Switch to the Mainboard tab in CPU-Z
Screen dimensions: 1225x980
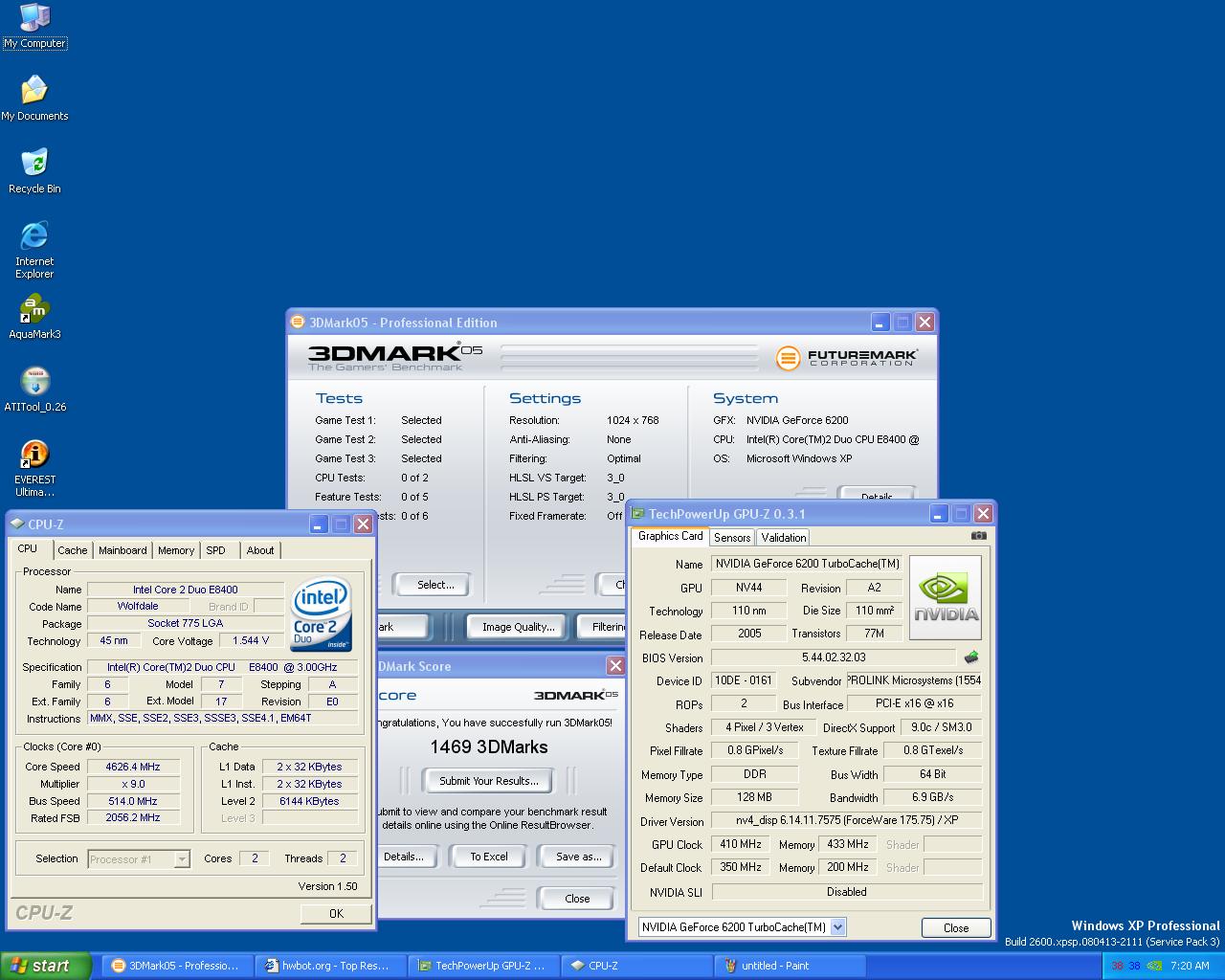pyautogui.click(x=122, y=550)
